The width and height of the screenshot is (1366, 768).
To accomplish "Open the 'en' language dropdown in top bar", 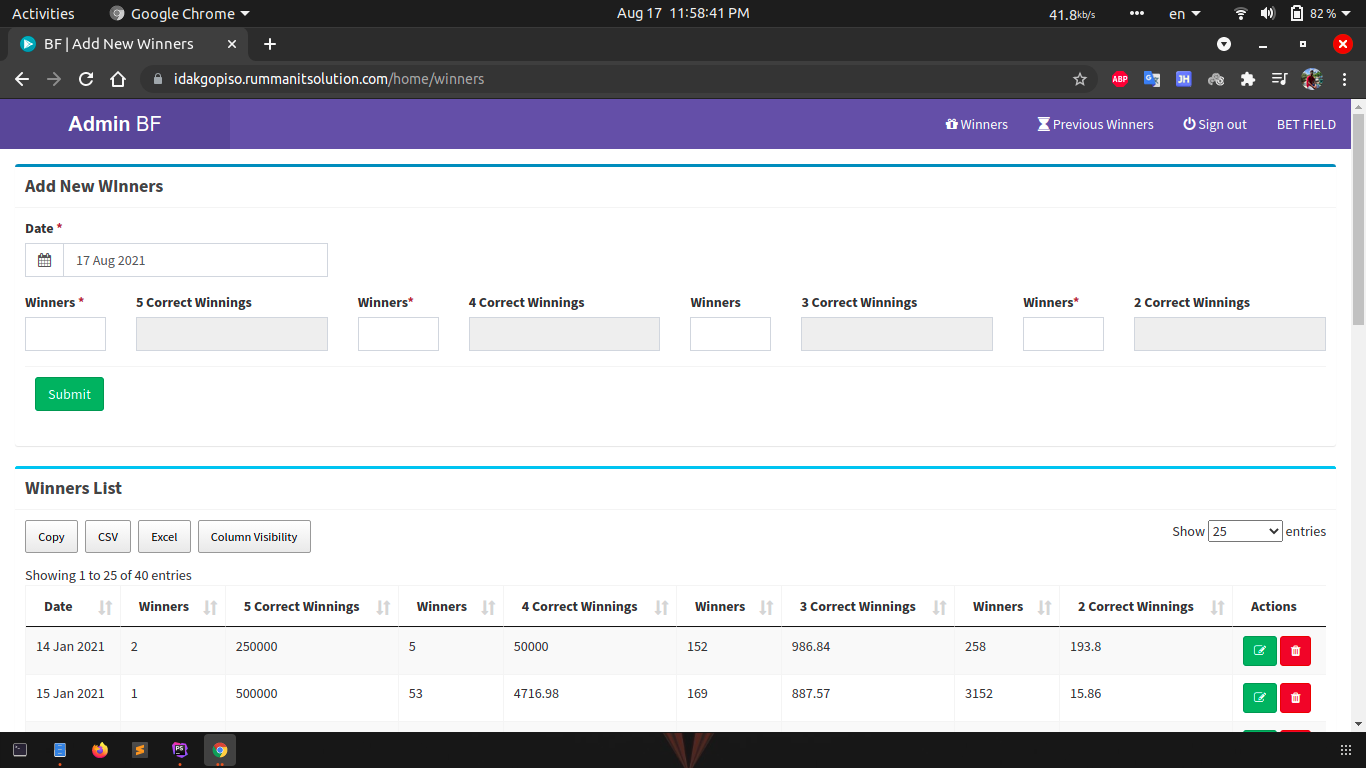I will click(1184, 14).
